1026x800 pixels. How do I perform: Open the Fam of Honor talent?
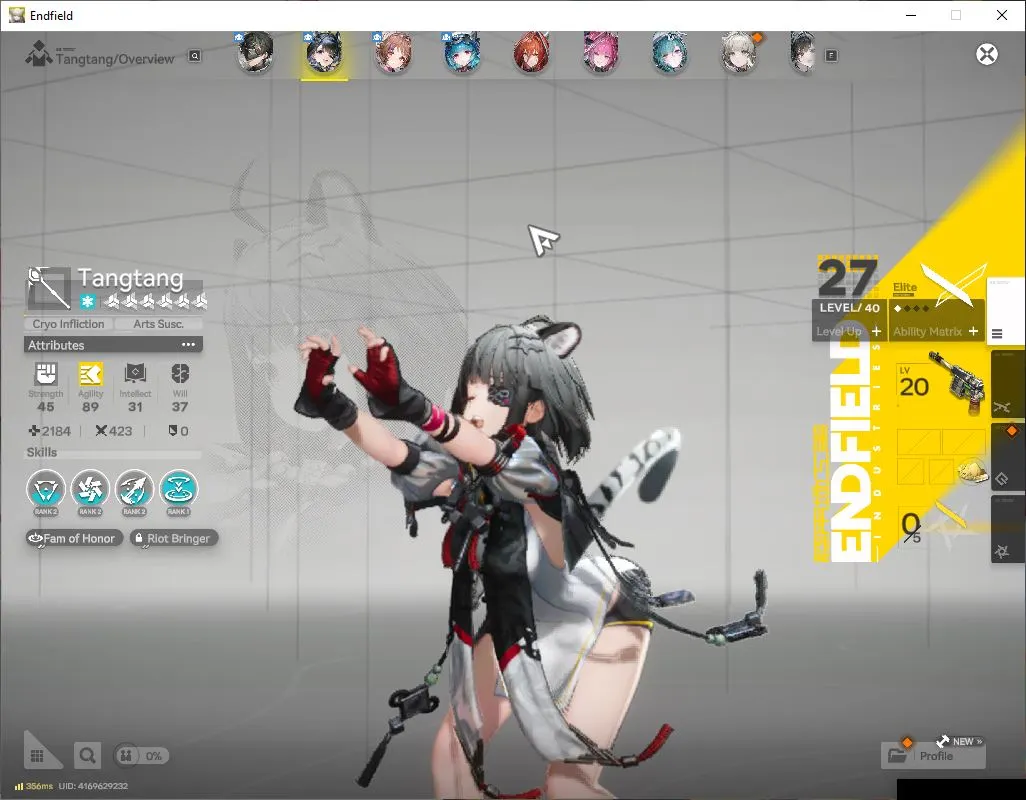(74, 538)
